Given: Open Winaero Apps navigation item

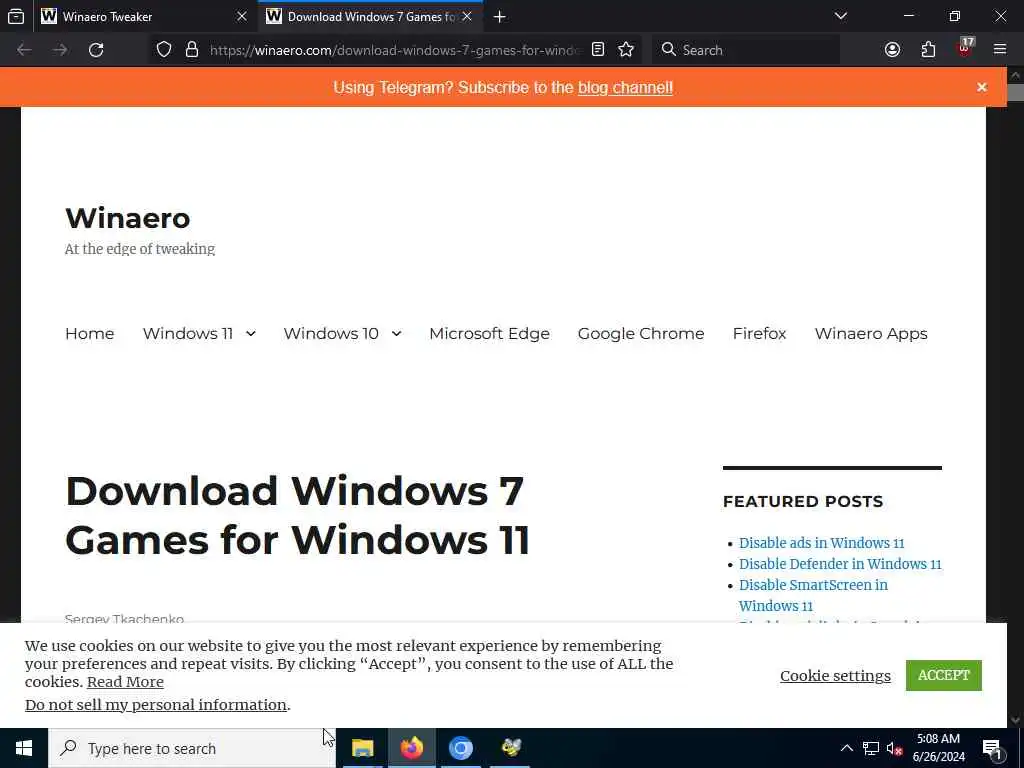Looking at the screenshot, I should pyautogui.click(x=871, y=334).
